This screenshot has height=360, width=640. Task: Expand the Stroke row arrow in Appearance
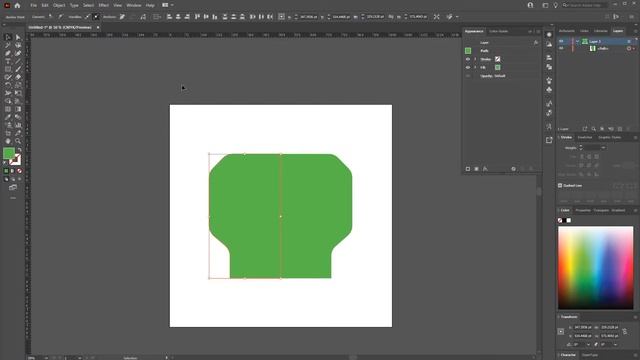475,59
